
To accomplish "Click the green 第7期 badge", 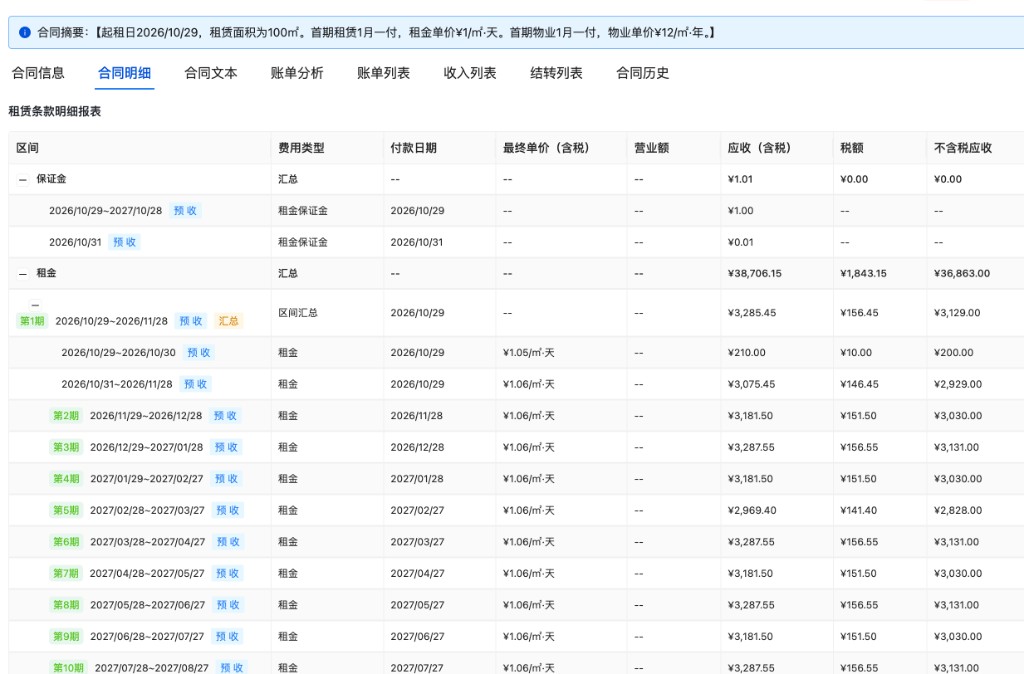I will 65,573.
